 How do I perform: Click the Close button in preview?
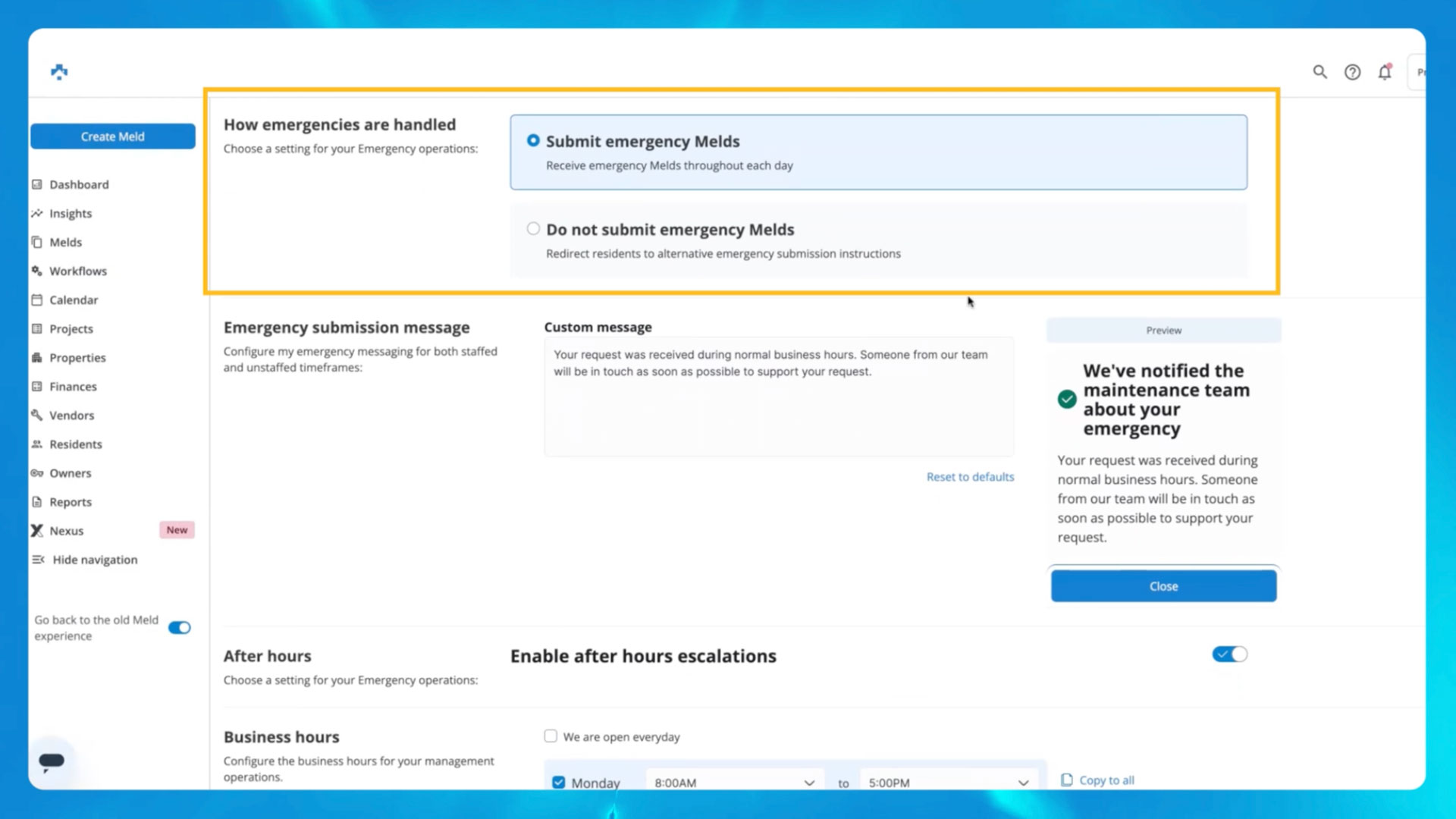[x=1163, y=586]
